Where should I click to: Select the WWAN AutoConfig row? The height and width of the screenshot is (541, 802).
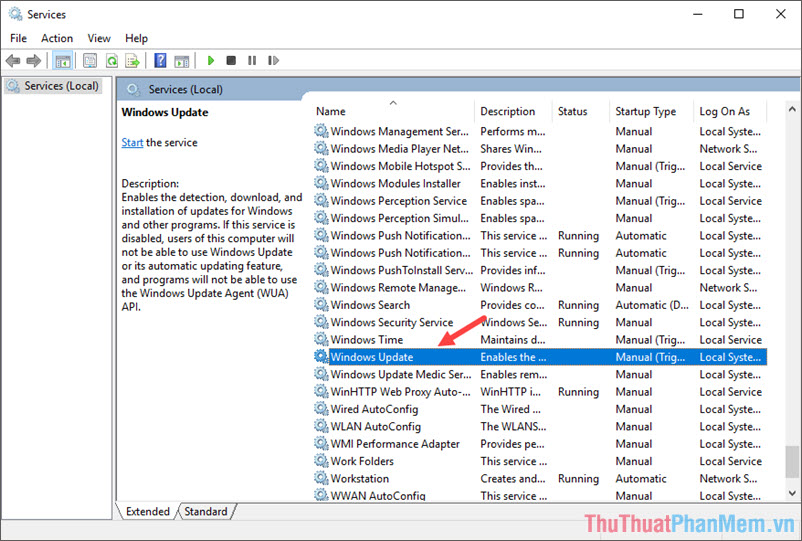coord(540,495)
